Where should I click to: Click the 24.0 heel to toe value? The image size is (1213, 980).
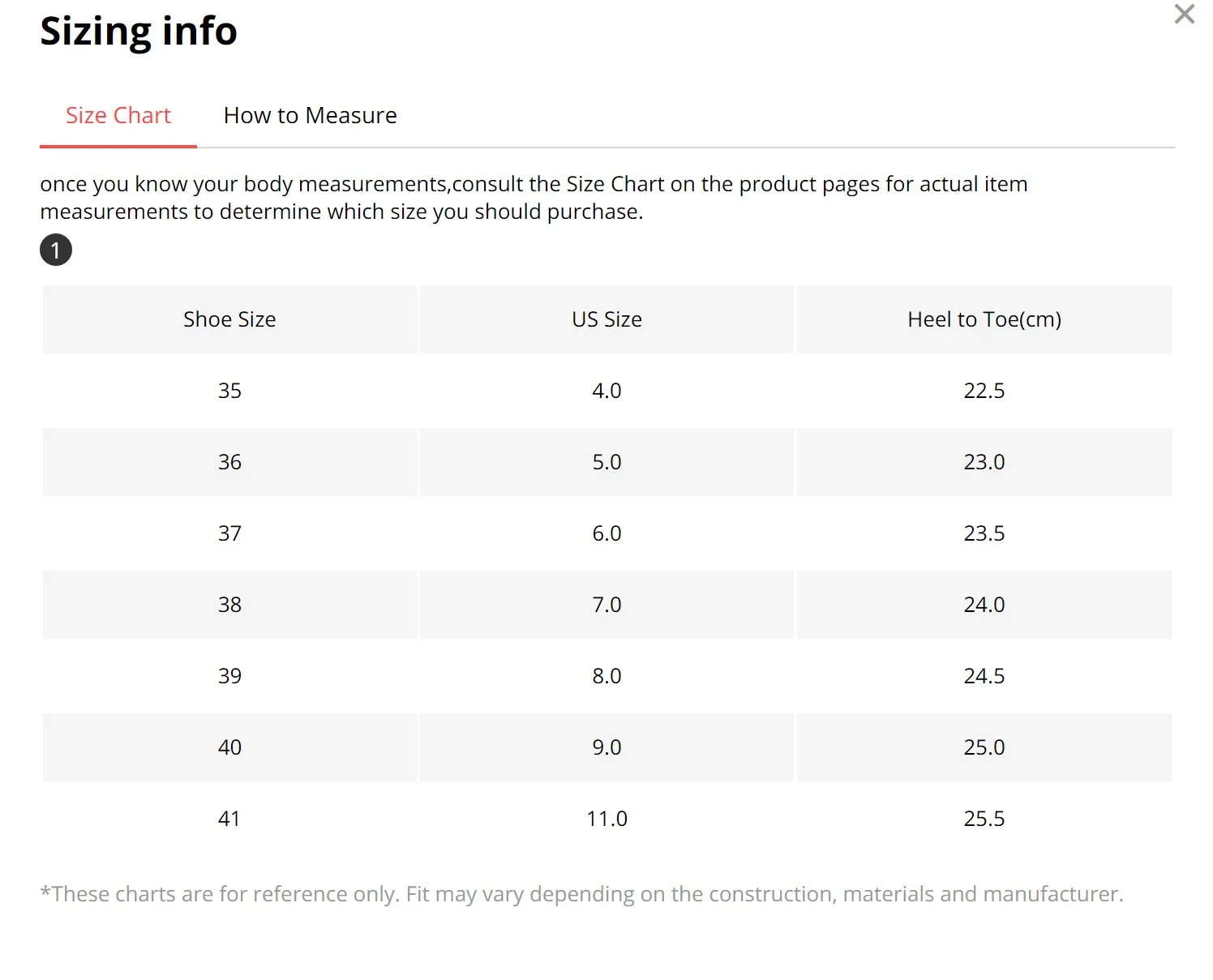[984, 605]
